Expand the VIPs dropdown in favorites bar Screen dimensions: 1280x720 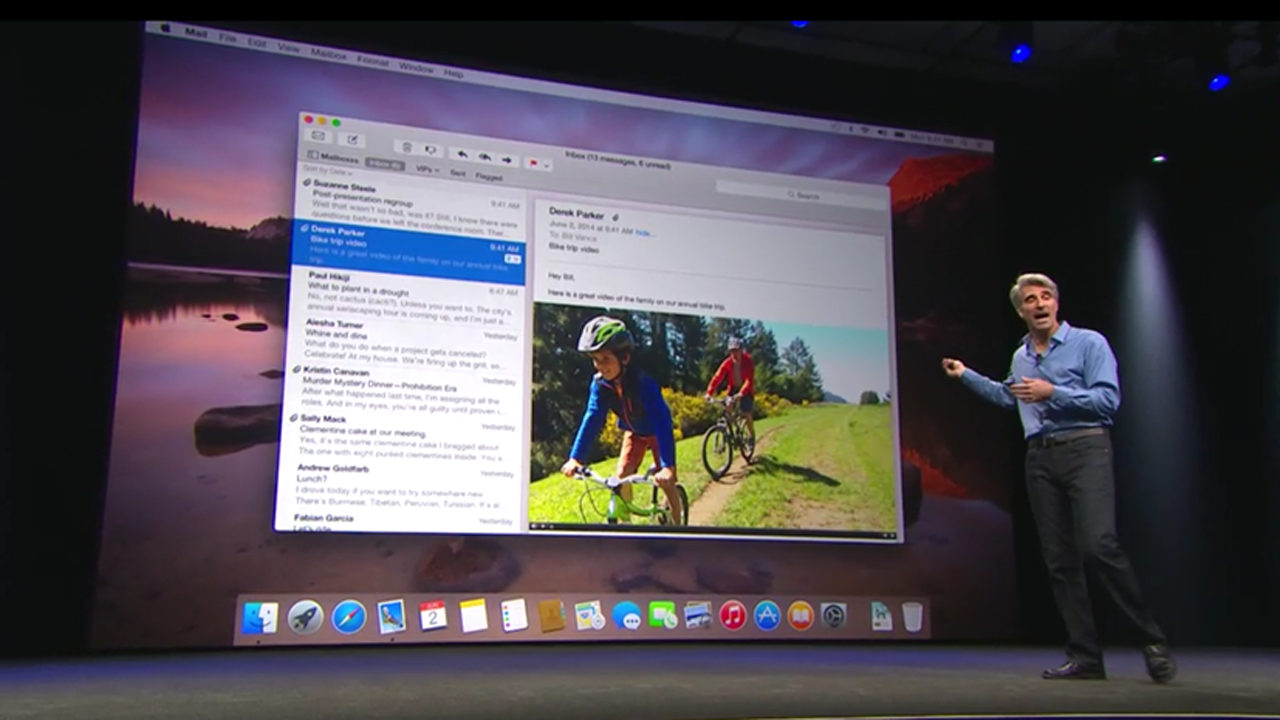click(x=426, y=170)
